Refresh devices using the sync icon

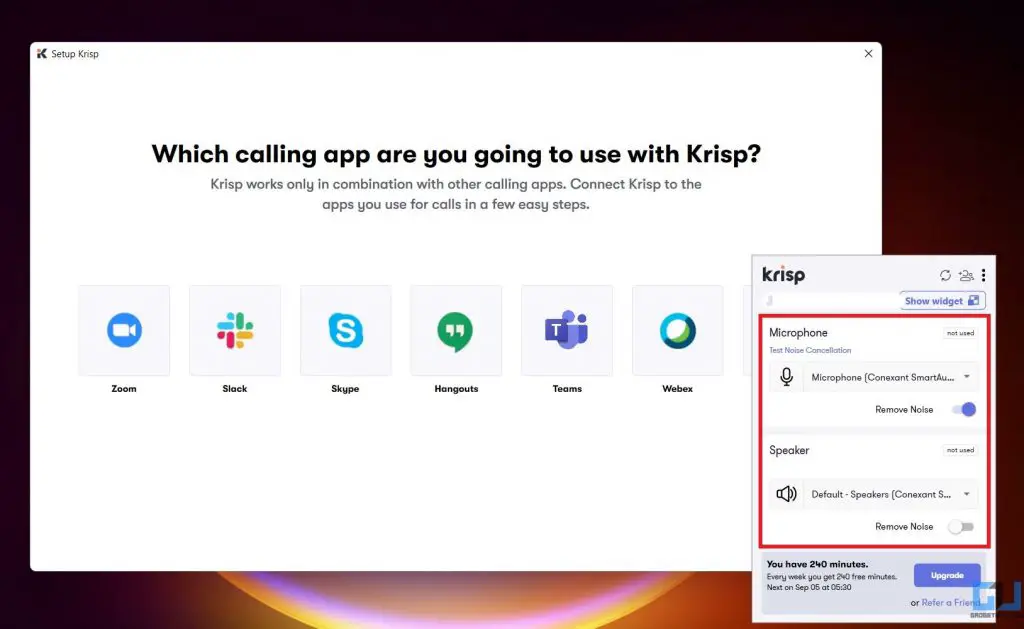point(945,275)
